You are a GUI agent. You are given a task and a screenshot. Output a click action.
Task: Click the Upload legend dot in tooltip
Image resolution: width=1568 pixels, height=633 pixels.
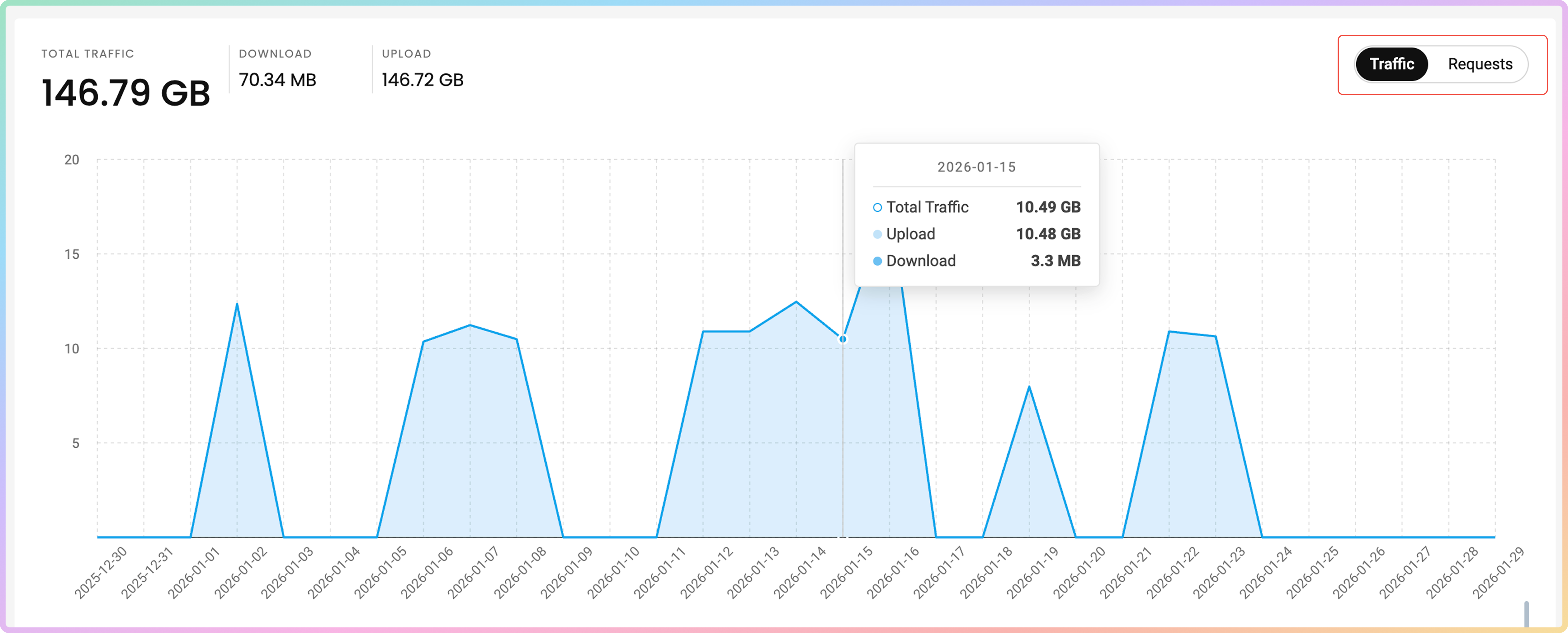[x=877, y=234]
